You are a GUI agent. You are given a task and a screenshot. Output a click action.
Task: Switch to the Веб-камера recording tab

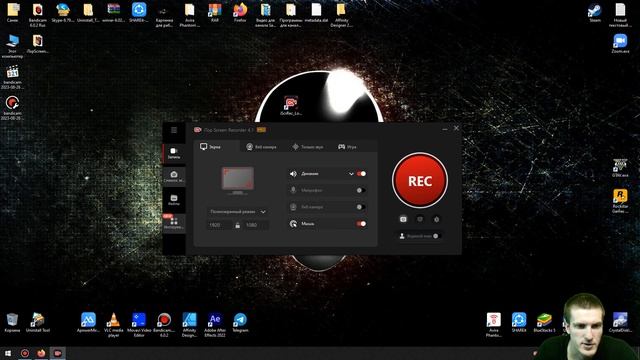(262, 147)
